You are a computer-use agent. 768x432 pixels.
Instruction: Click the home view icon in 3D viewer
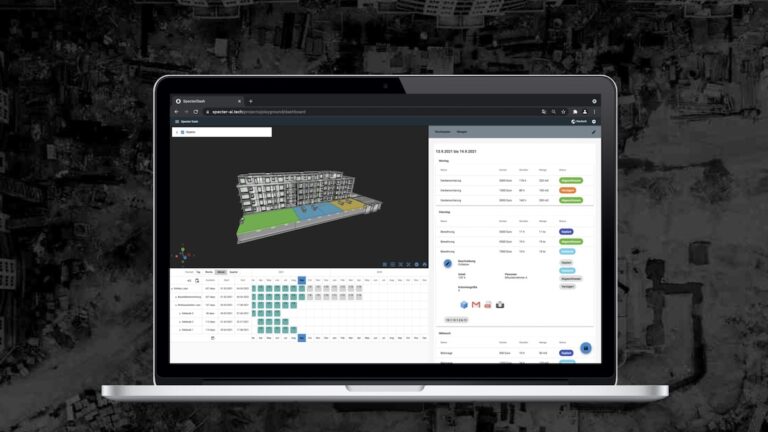coord(424,265)
